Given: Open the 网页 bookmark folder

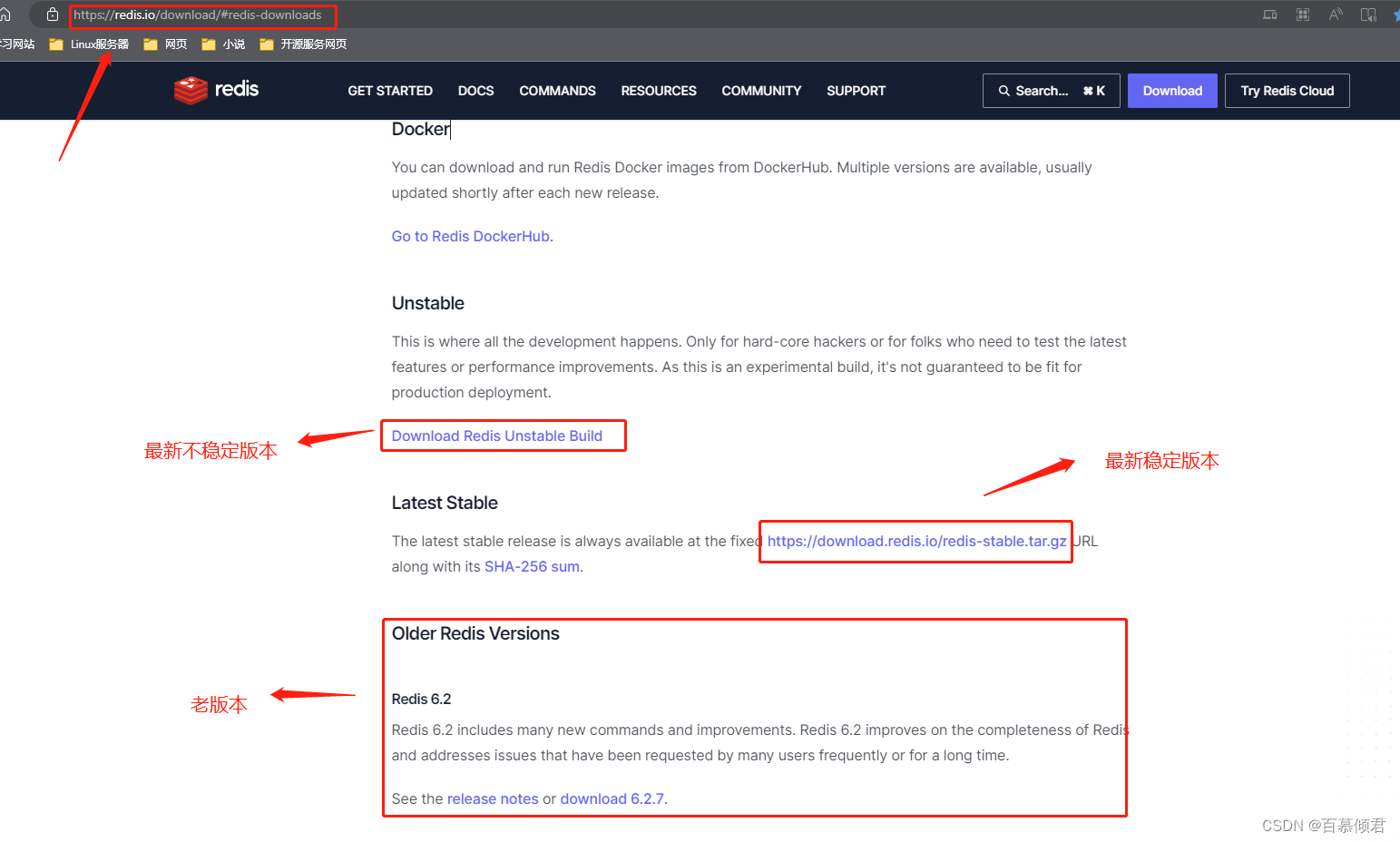Looking at the screenshot, I should 165,44.
